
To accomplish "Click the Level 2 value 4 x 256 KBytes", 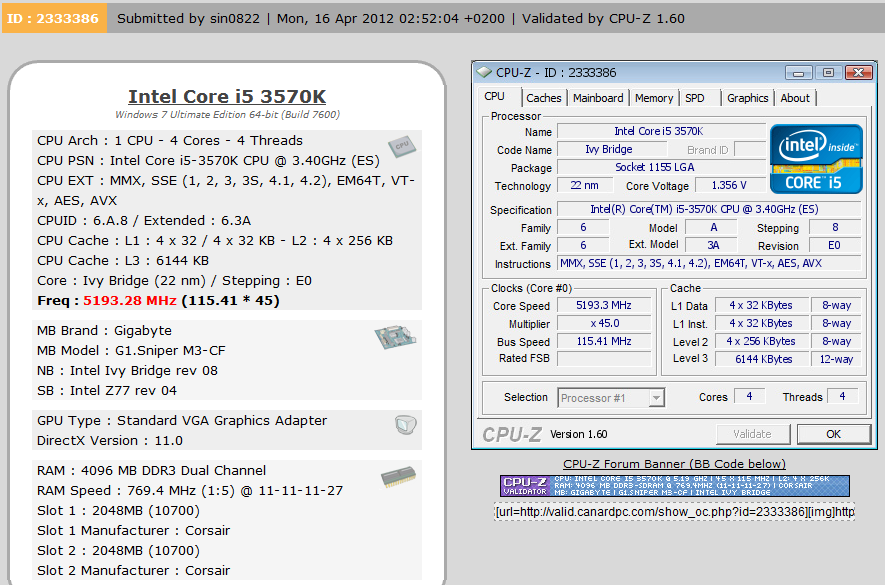I will 761,342.
